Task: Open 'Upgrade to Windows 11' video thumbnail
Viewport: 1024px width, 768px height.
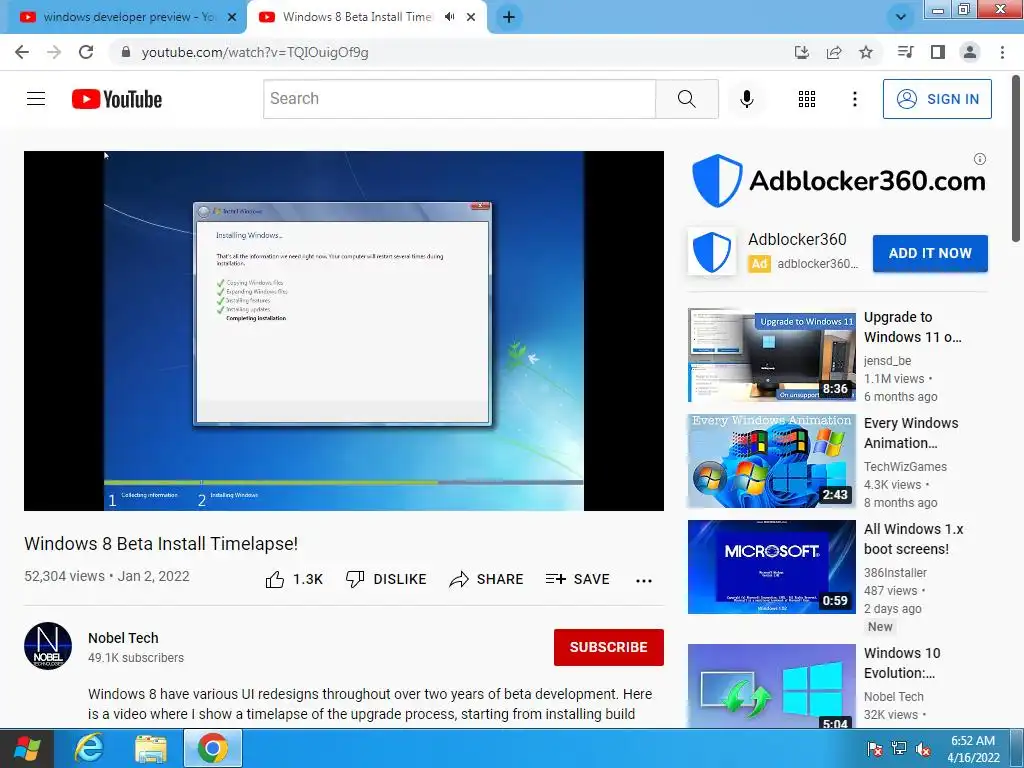Action: (x=771, y=355)
